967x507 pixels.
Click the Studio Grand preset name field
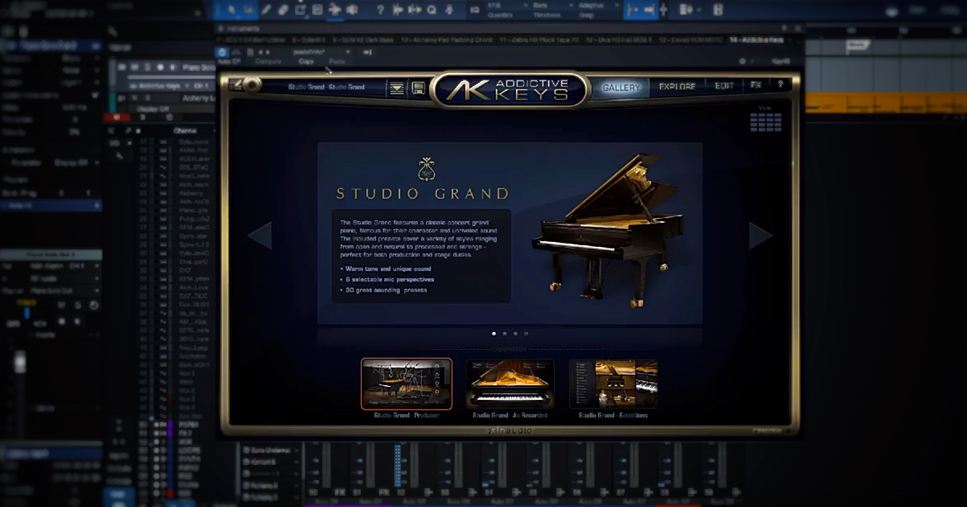[326, 87]
